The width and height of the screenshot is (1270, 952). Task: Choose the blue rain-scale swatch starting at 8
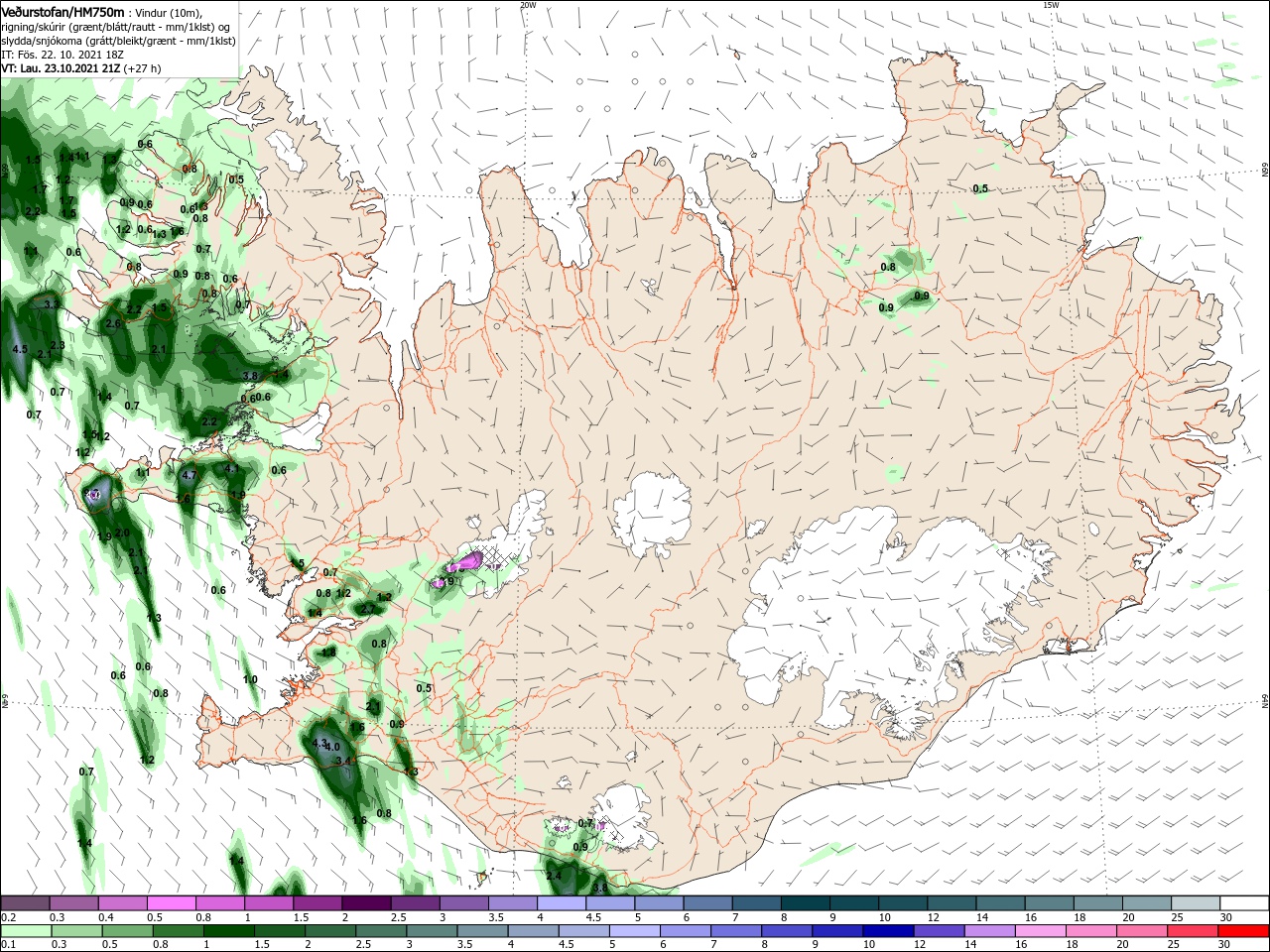788,932
